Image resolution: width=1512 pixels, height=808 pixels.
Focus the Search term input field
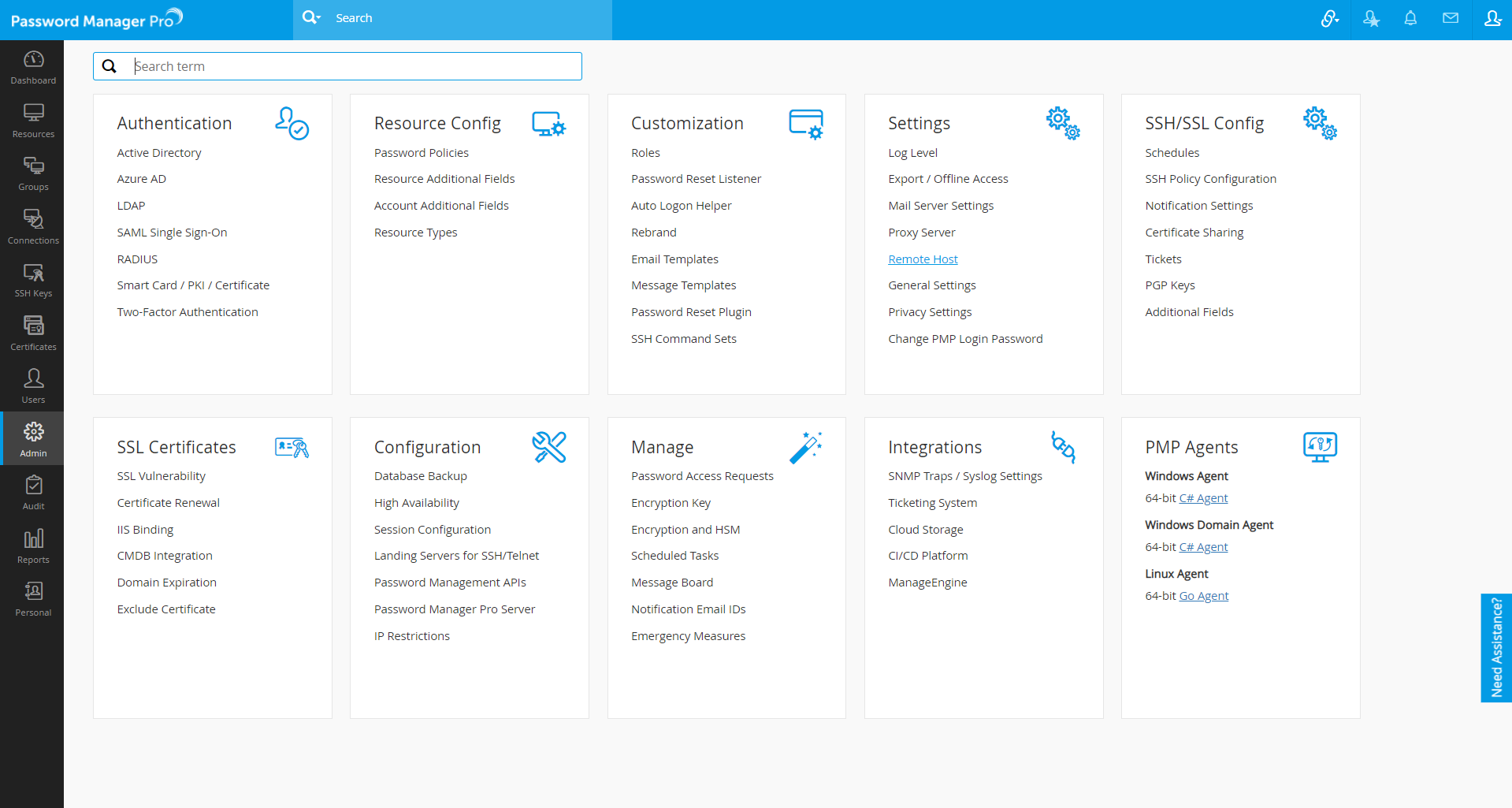(x=355, y=66)
